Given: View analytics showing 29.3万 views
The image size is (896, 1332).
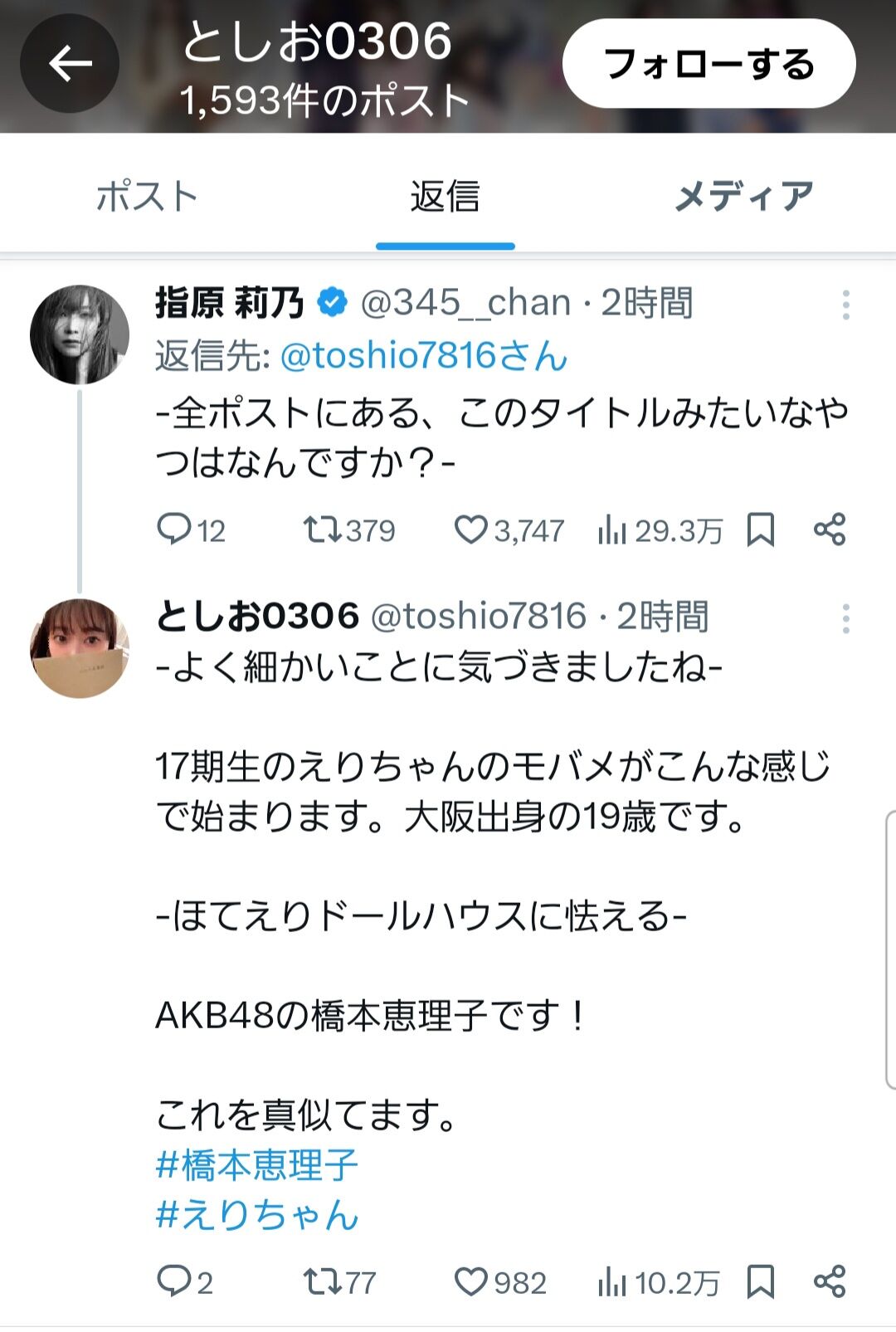Looking at the screenshot, I should coord(660,530).
